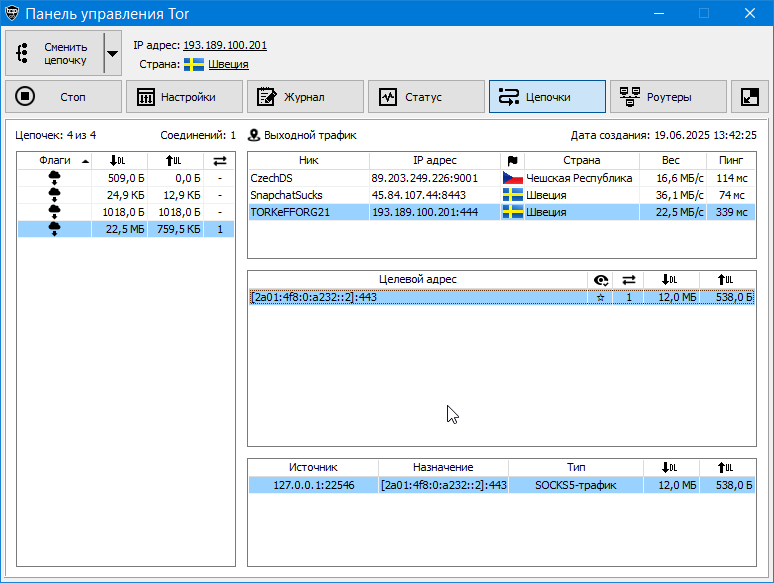Image resolution: width=774 pixels, height=583 pixels.
Task: Open the Настройки tab
Action: click(x=184, y=97)
